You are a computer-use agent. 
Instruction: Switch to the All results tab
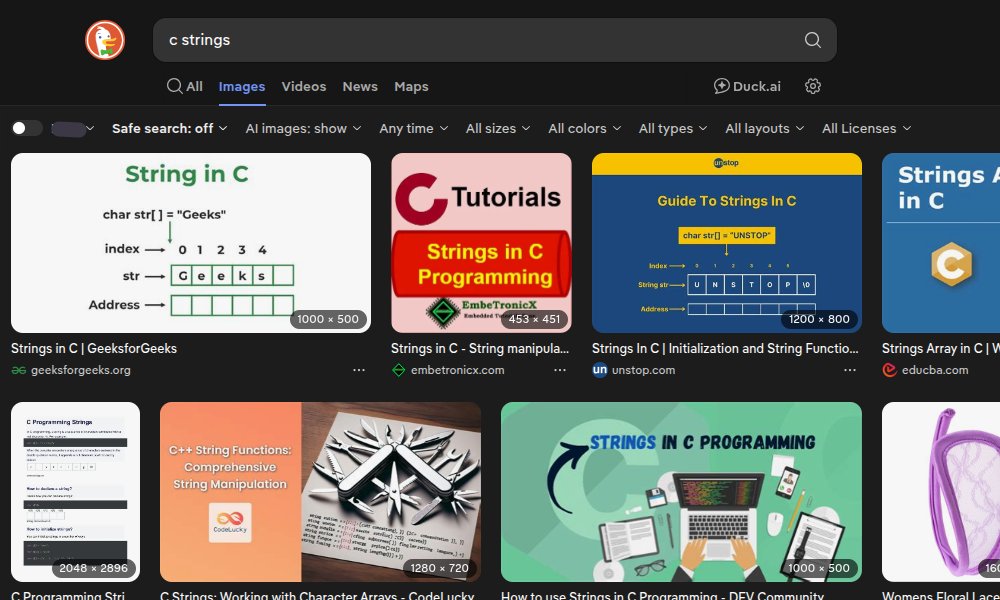coord(185,86)
